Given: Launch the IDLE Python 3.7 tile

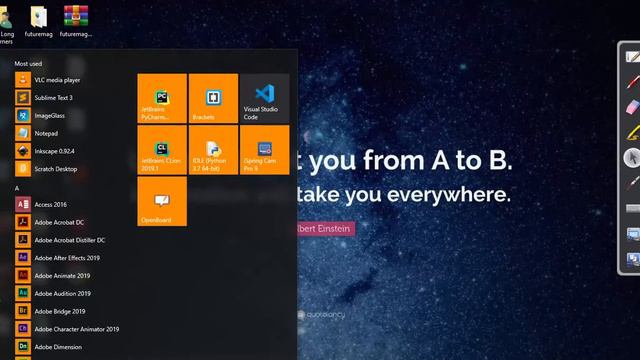Looking at the screenshot, I should point(213,150).
